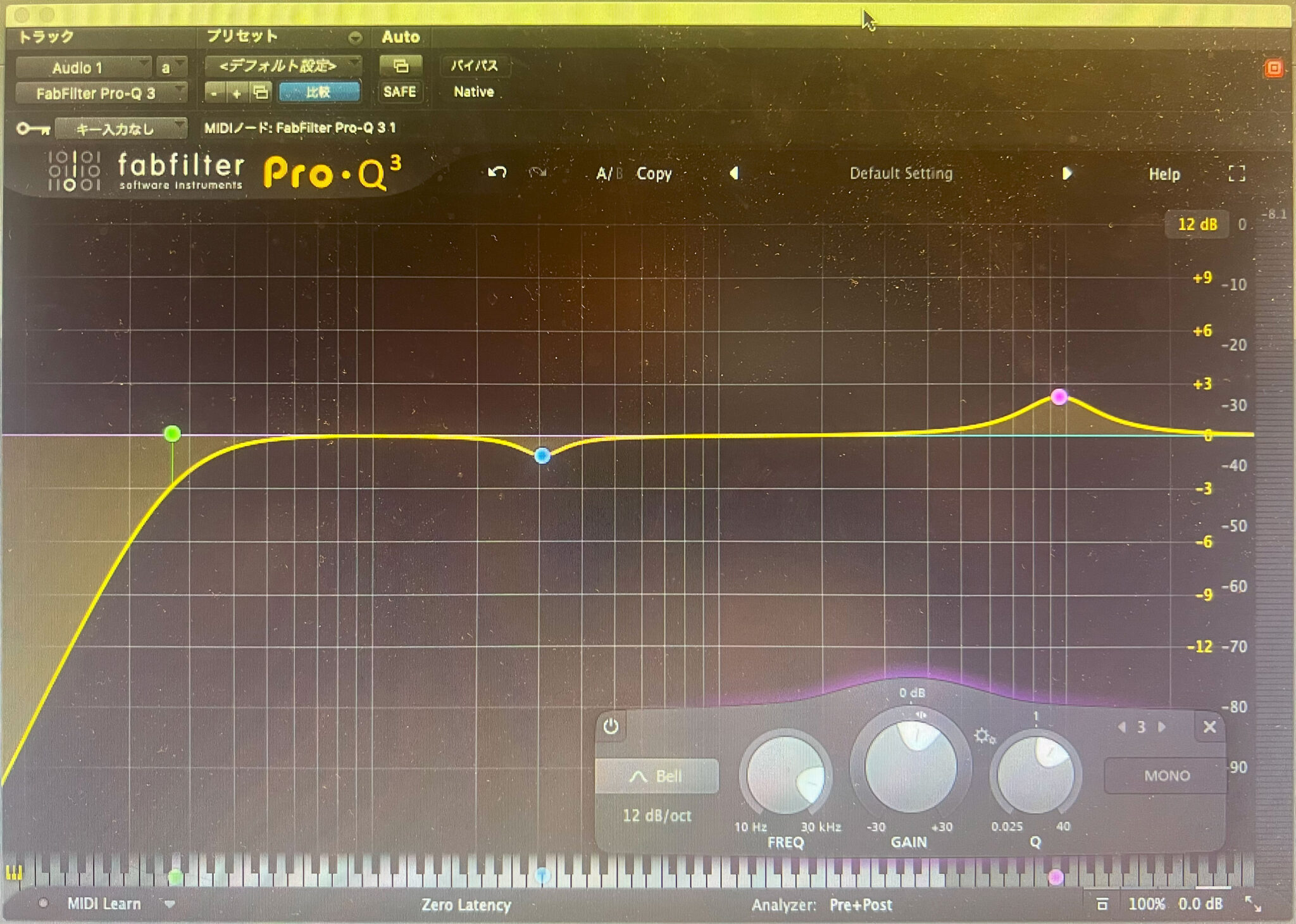Screen dimensions: 1296x924
Task: Click the 比較 compare button
Action: 318,92
